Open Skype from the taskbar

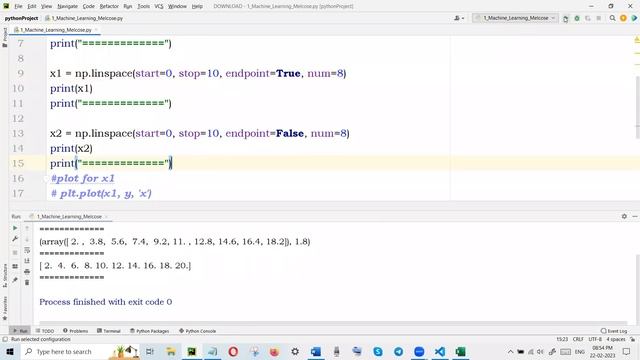click(378, 351)
